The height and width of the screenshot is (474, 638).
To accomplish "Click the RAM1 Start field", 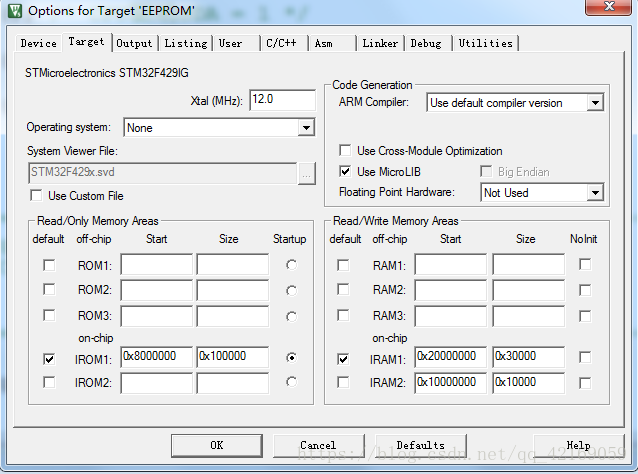I will pyautogui.click(x=450, y=264).
